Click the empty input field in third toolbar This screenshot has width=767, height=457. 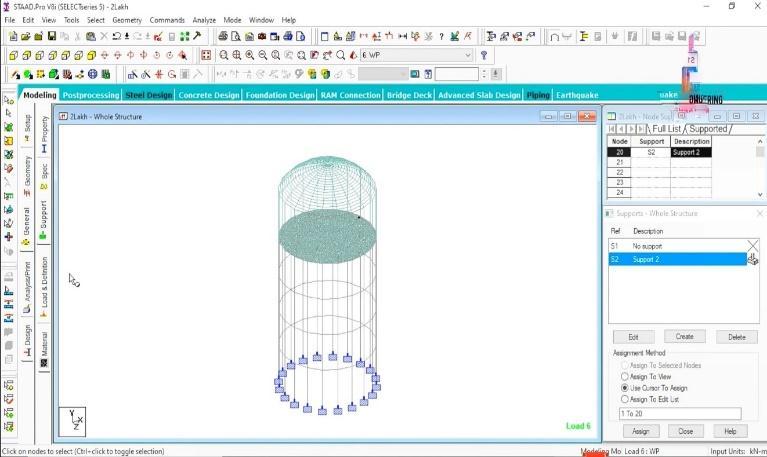tap(456, 74)
